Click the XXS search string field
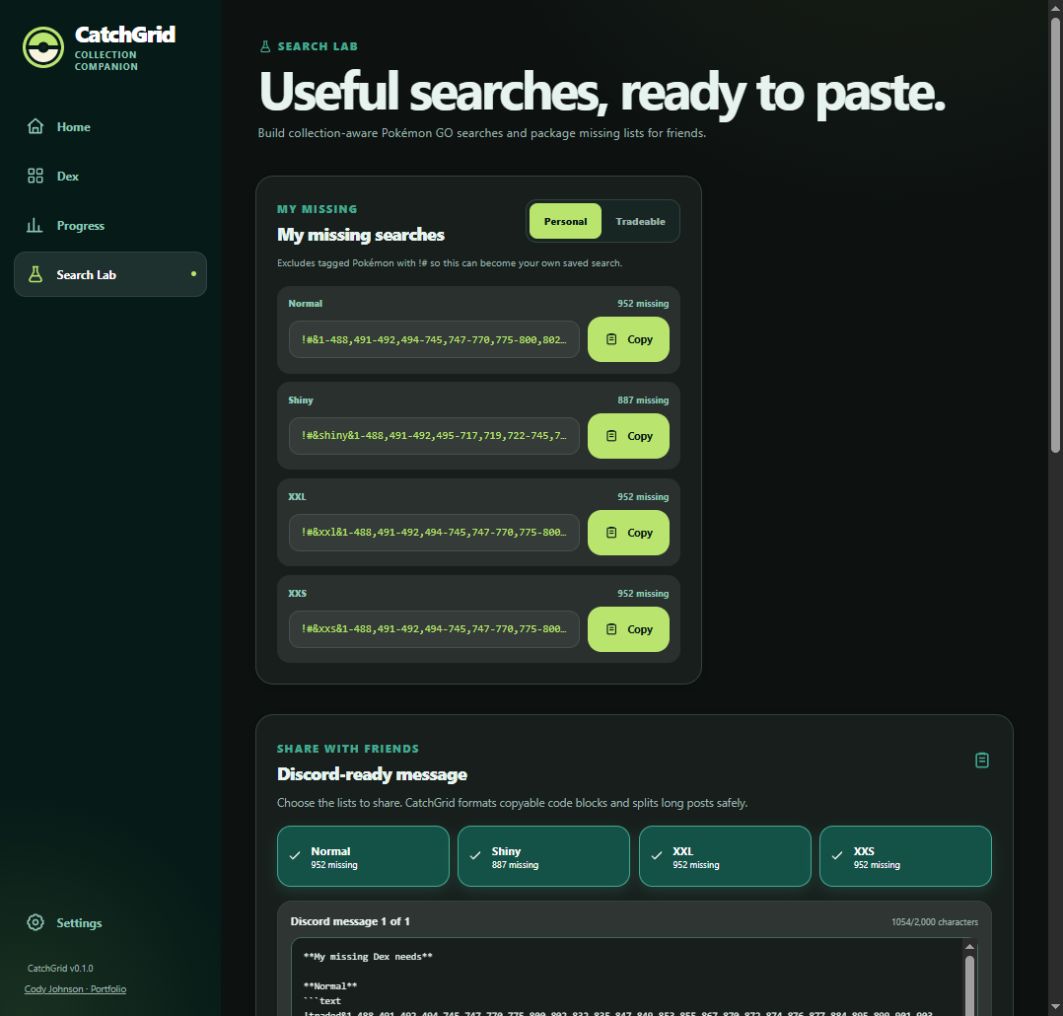 click(434, 629)
